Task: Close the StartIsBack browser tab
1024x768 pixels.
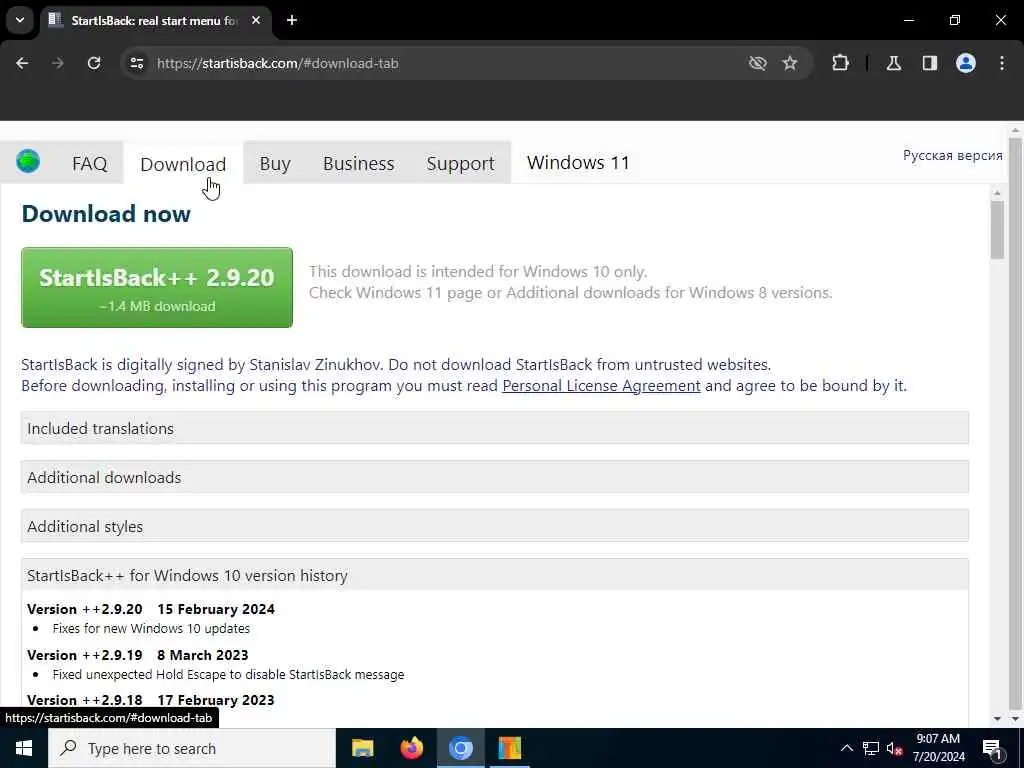Action: click(256, 20)
